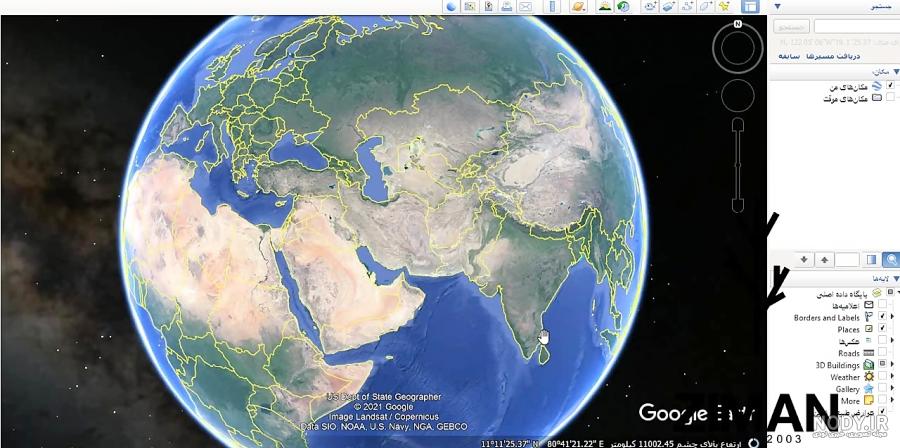The image size is (900, 448).
Task: Open the historical imagery clock icon
Action: 623,6
